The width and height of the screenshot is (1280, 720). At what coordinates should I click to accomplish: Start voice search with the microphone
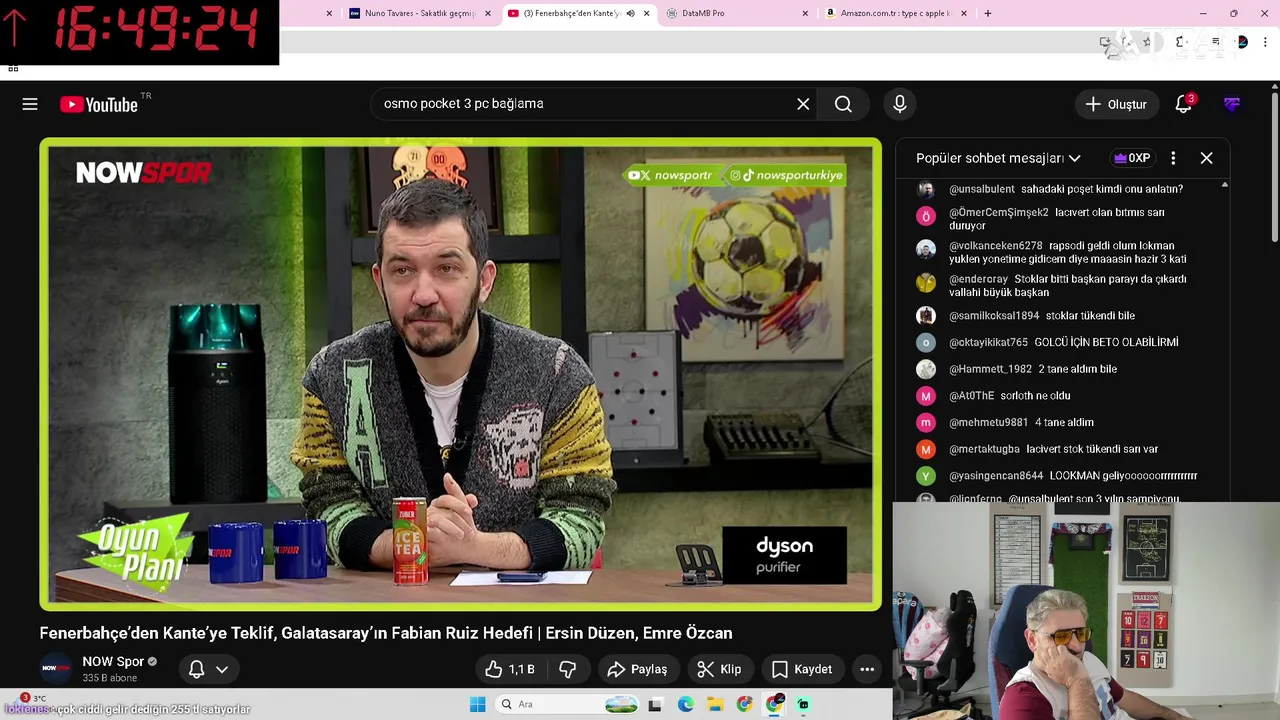click(900, 104)
